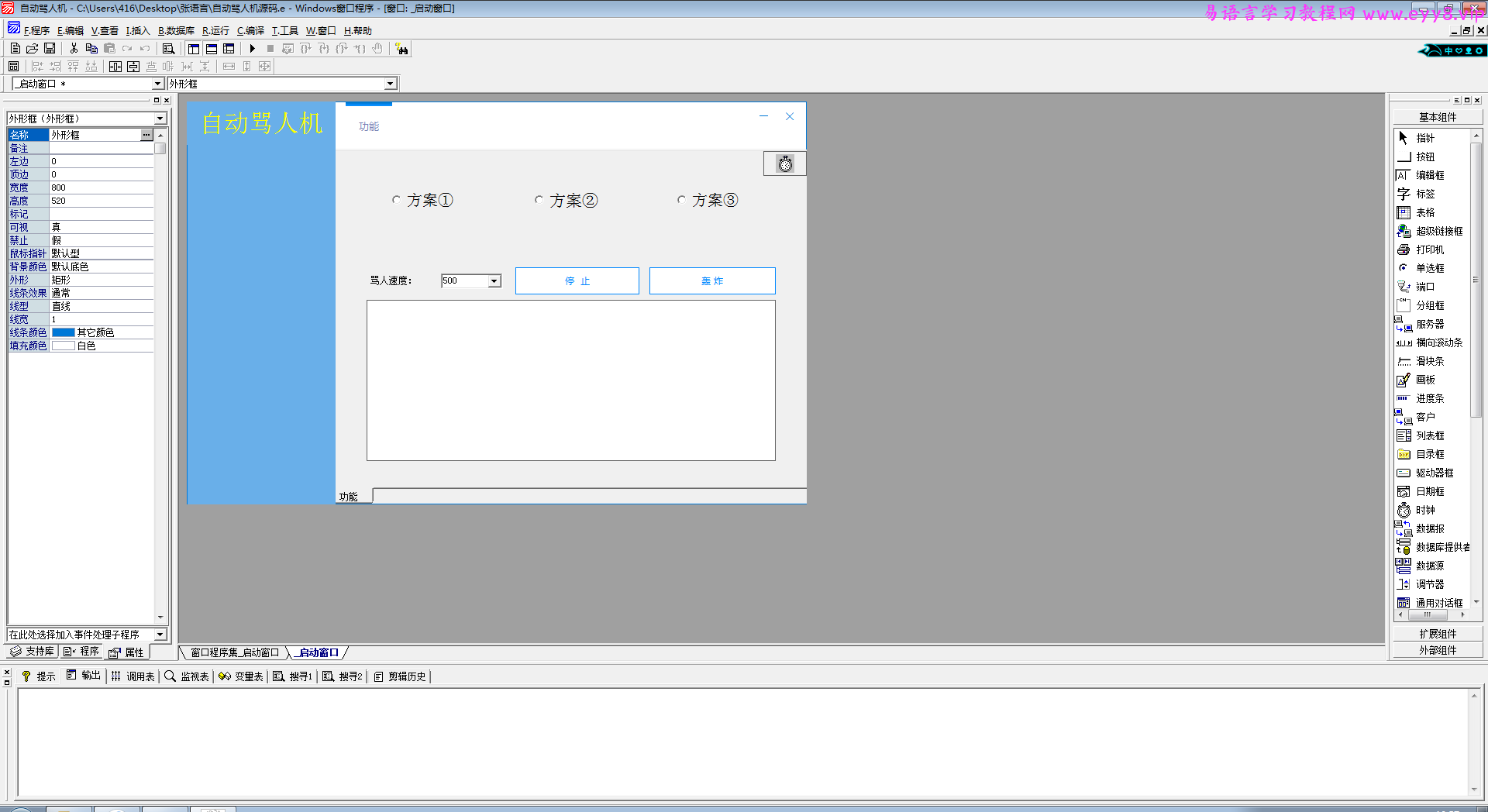
Task: Switch to the 程序 panel tab
Action: click(81, 652)
